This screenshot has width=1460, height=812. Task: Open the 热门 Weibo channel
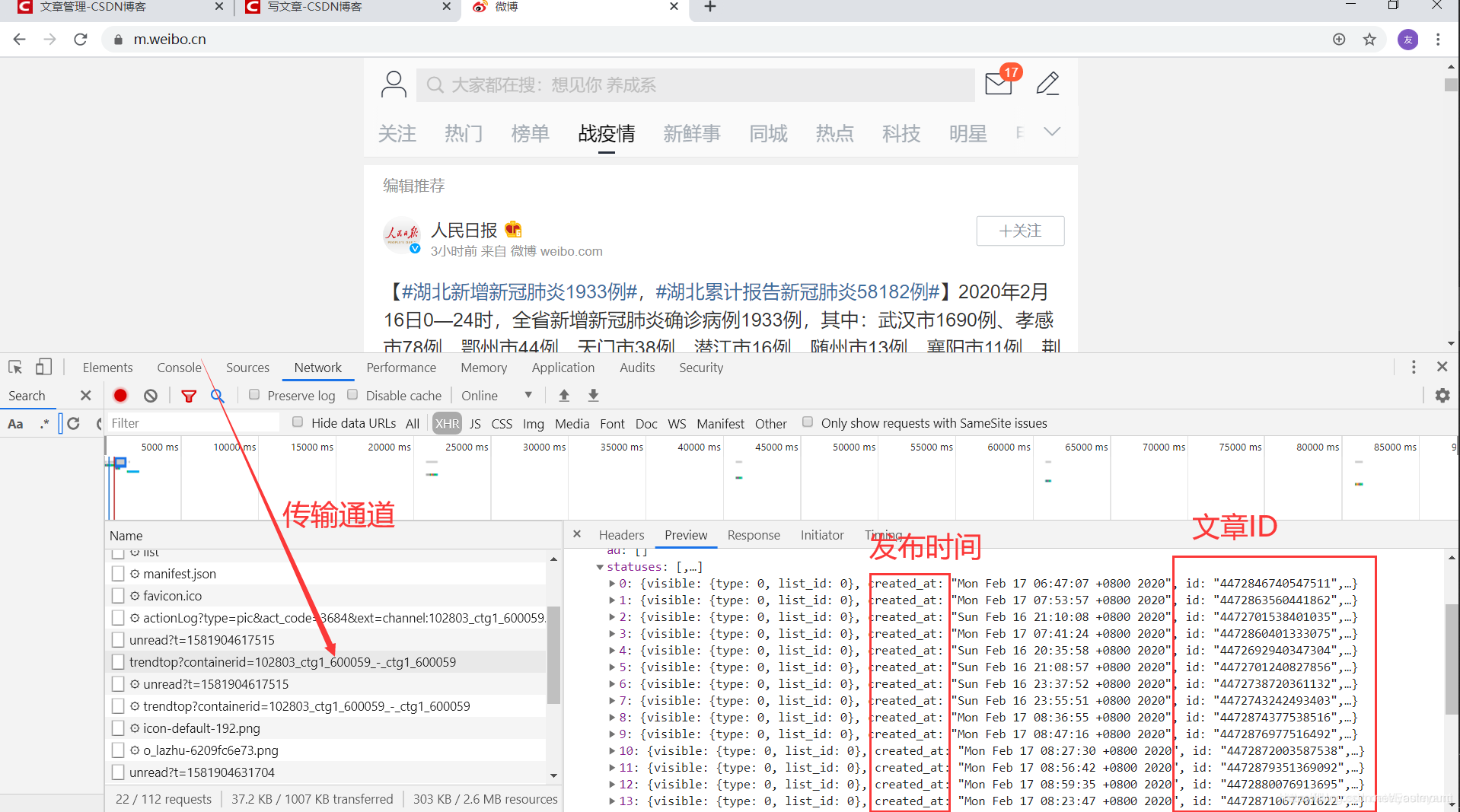(464, 134)
